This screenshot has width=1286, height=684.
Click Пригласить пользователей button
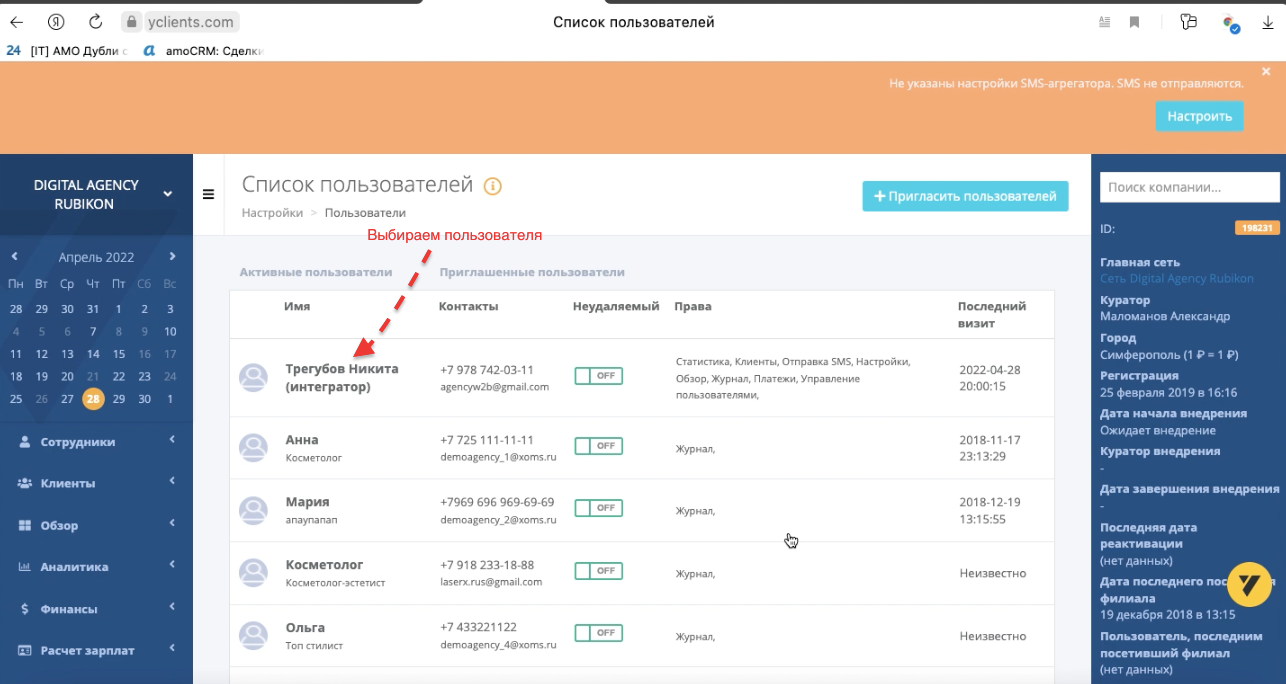(x=965, y=196)
